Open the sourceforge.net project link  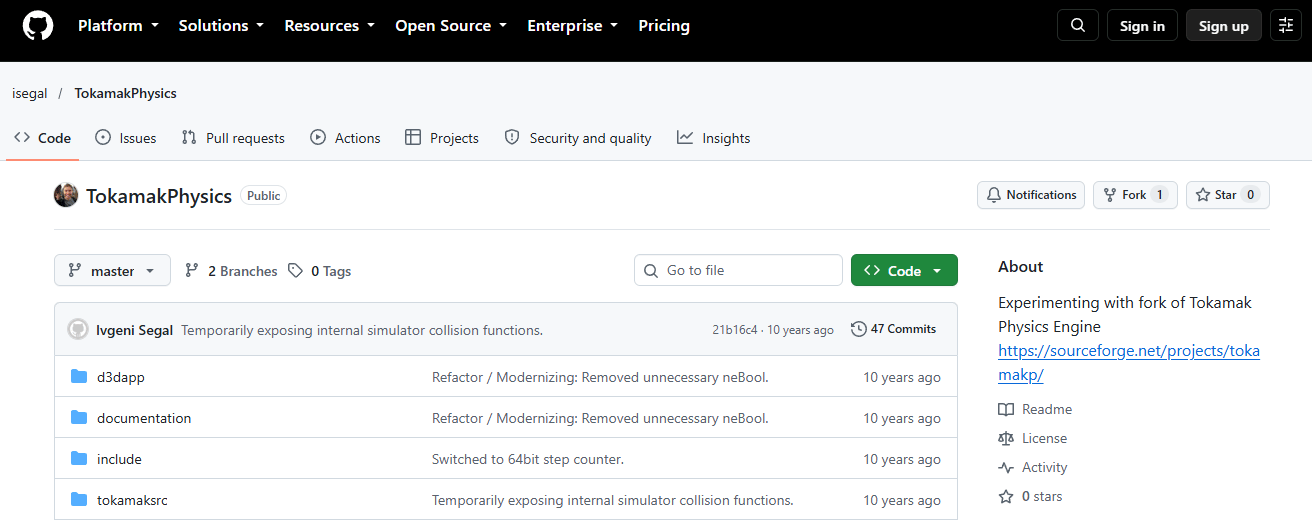tap(1129, 363)
